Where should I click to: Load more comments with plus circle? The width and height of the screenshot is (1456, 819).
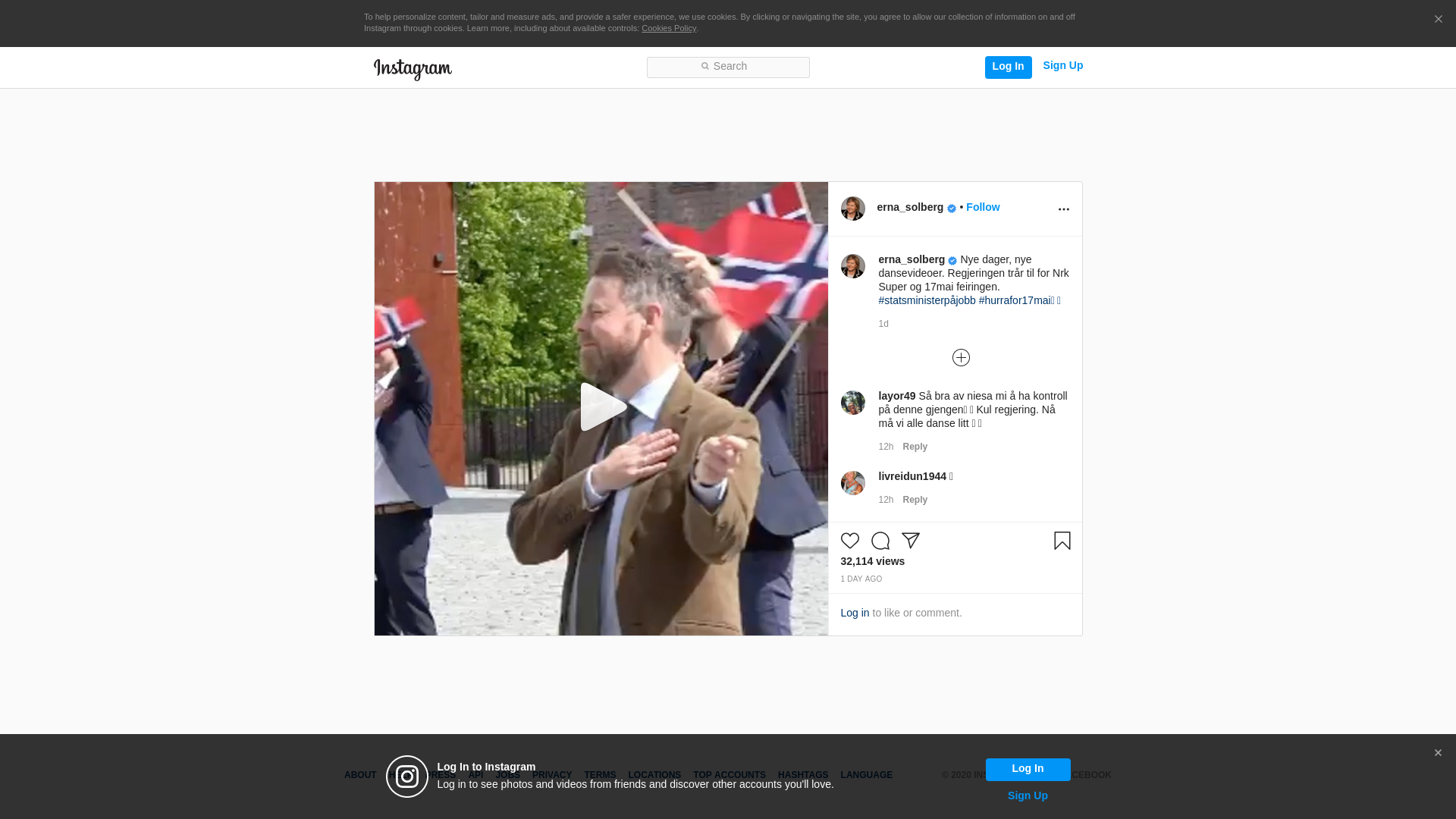pyautogui.click(x=961, y=358)
